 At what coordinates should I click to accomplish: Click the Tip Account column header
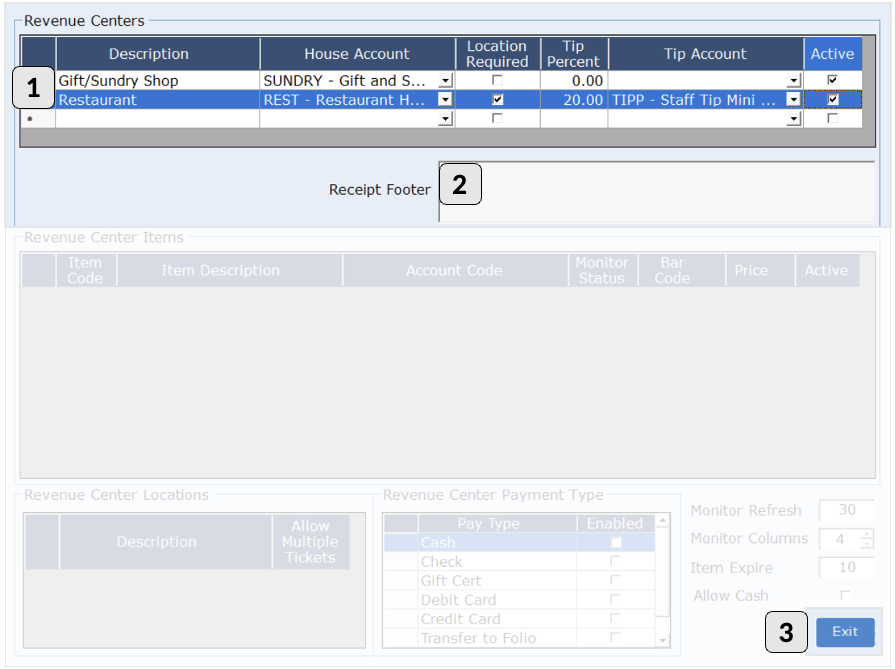(705, 54)
